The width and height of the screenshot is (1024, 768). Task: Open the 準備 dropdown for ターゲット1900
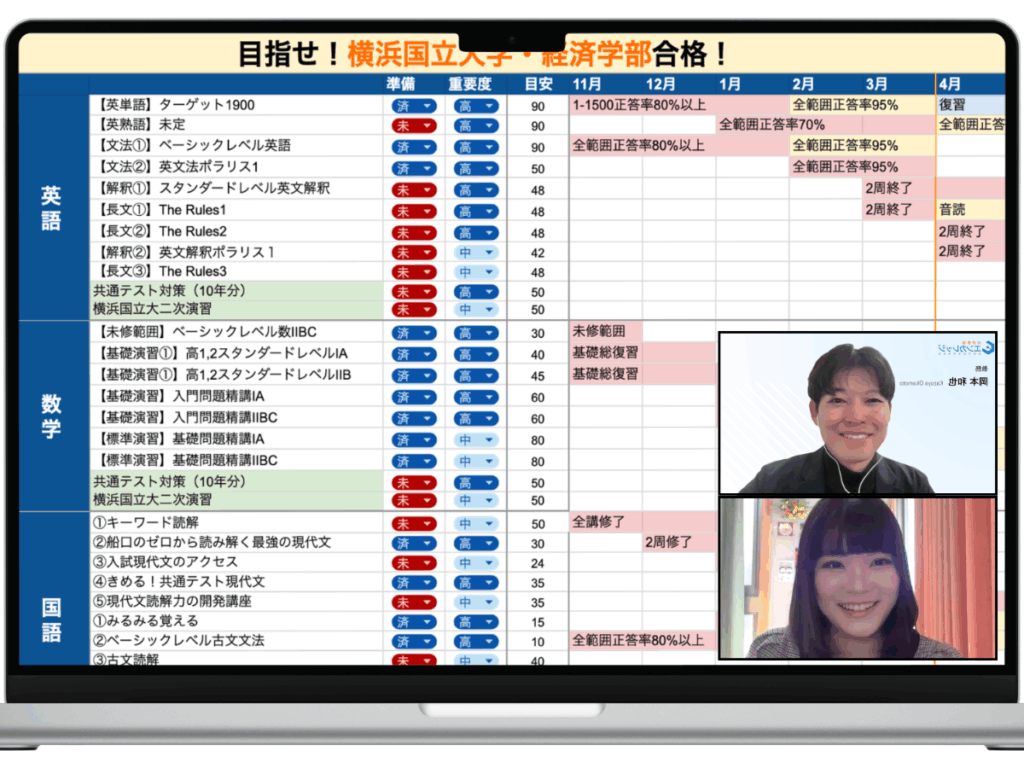pos(413,104)
